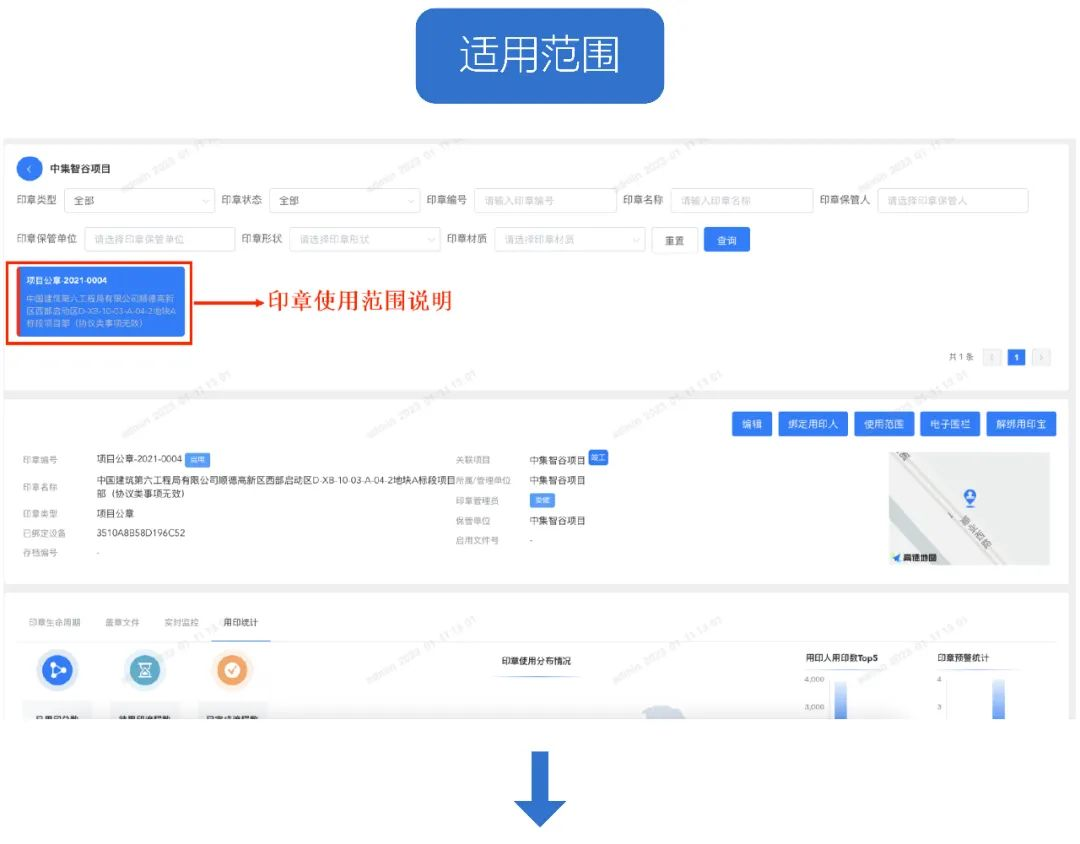Focus the 印章名称 input field
This screenshot has height=844, width=1080.
click(x=741, y=200)
